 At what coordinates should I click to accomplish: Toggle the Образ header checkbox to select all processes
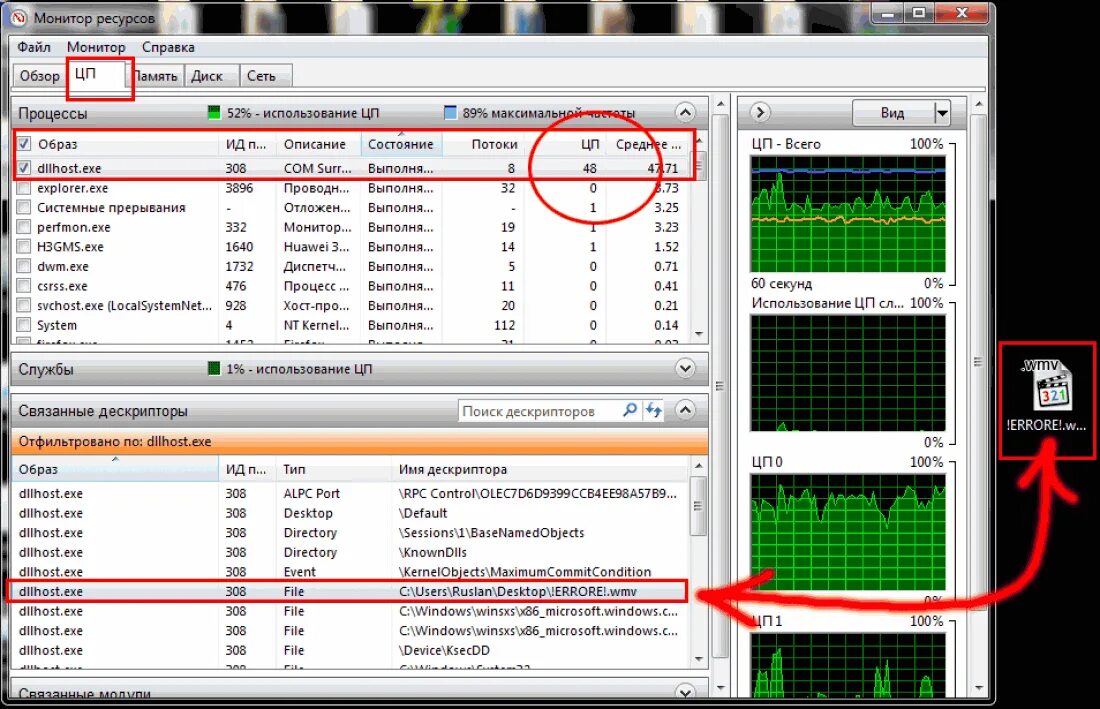24,143
